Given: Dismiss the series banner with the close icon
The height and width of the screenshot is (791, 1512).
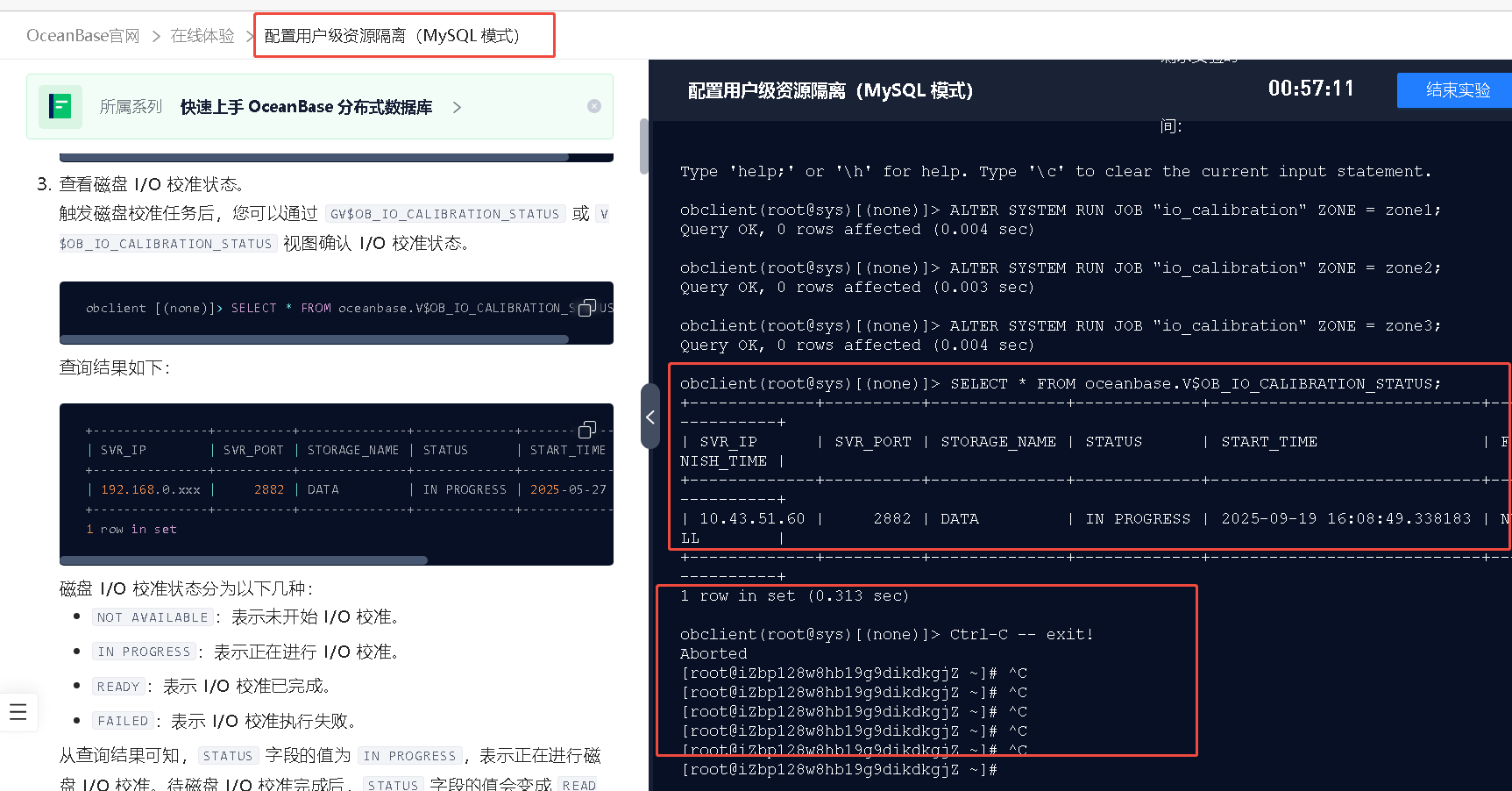Looking at the screenshot, I should (x=594, y=106).
